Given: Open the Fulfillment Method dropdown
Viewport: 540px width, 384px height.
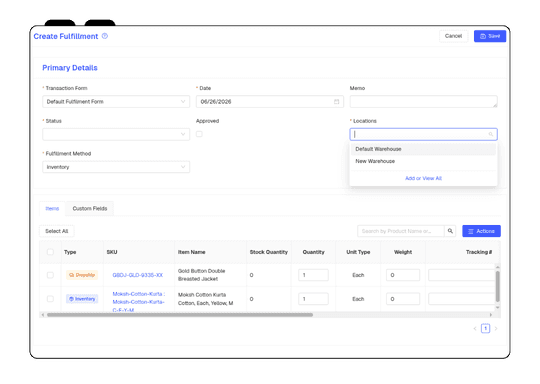Looking at the screenshot, I should [116, 167].
